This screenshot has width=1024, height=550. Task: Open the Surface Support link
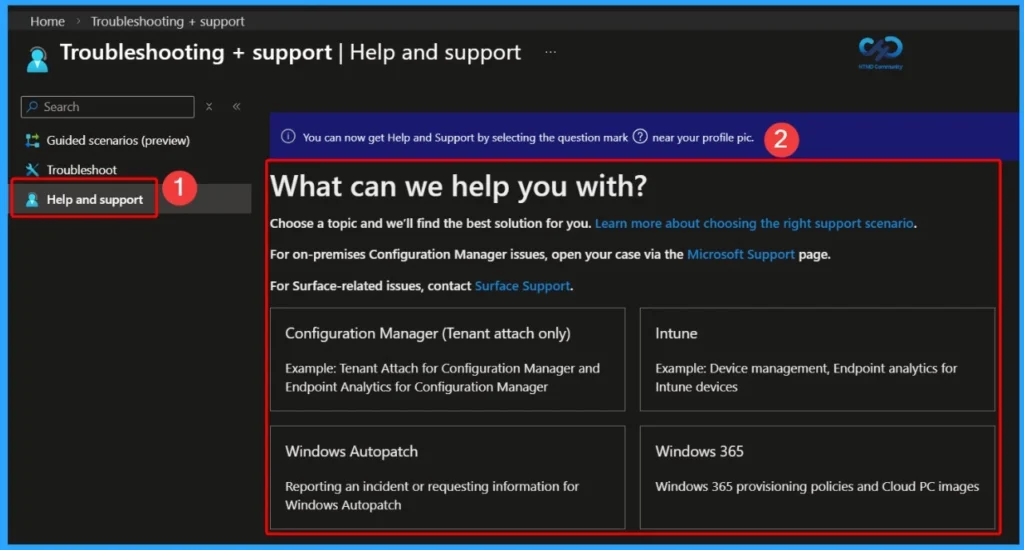tap(522, 286)
